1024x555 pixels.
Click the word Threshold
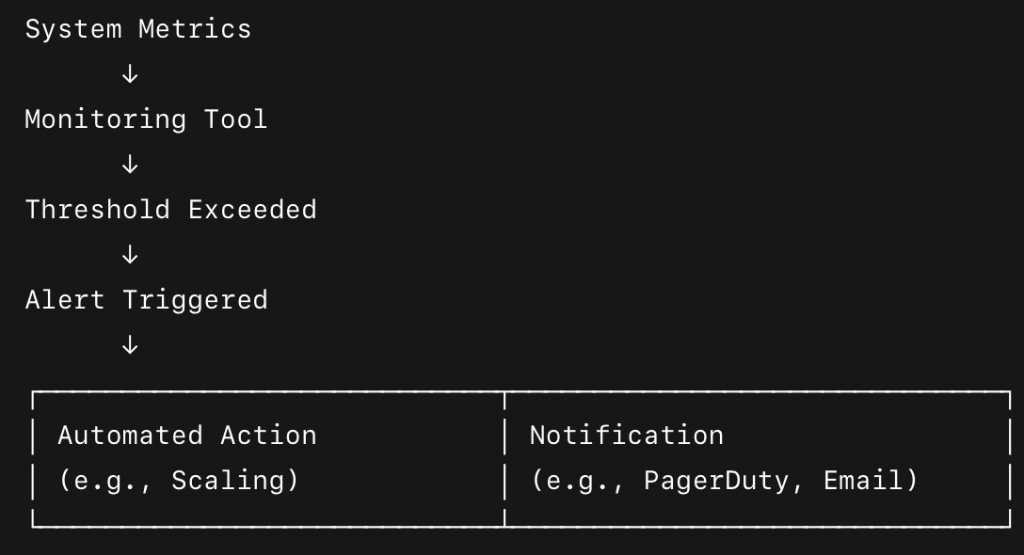click(x=97, y=210)
